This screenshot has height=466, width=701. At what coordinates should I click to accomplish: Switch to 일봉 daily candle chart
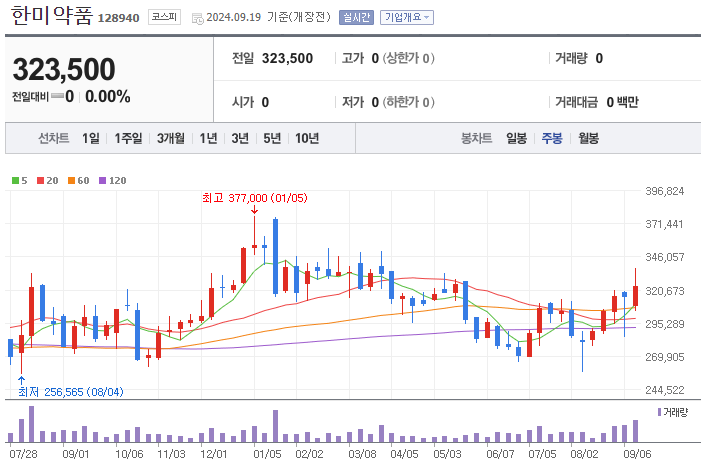pyautogui.click(x=516, y=138)
